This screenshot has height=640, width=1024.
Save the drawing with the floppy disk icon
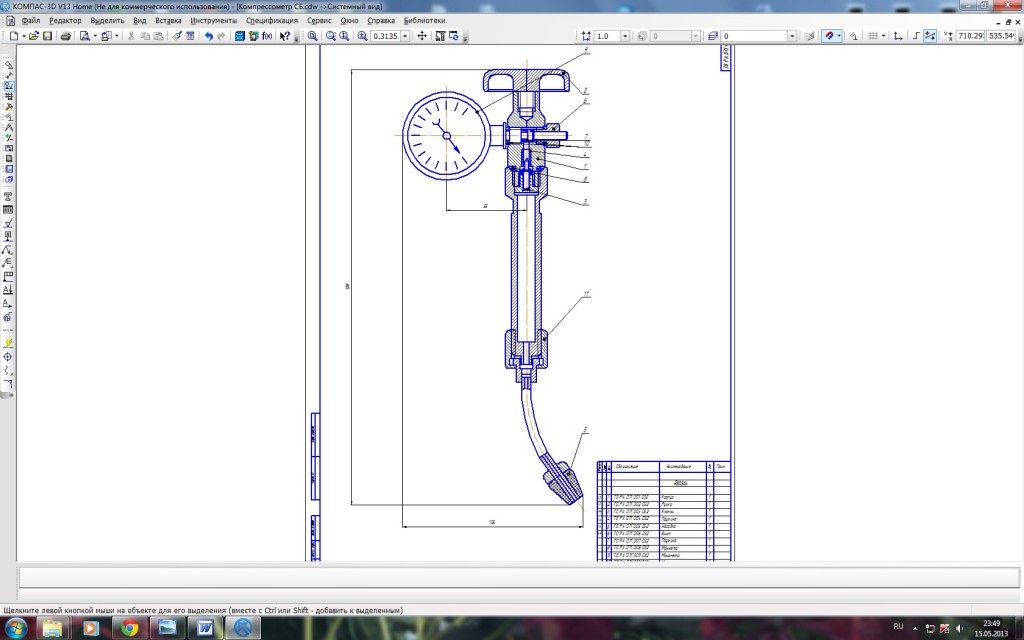[x=48, y=36]
